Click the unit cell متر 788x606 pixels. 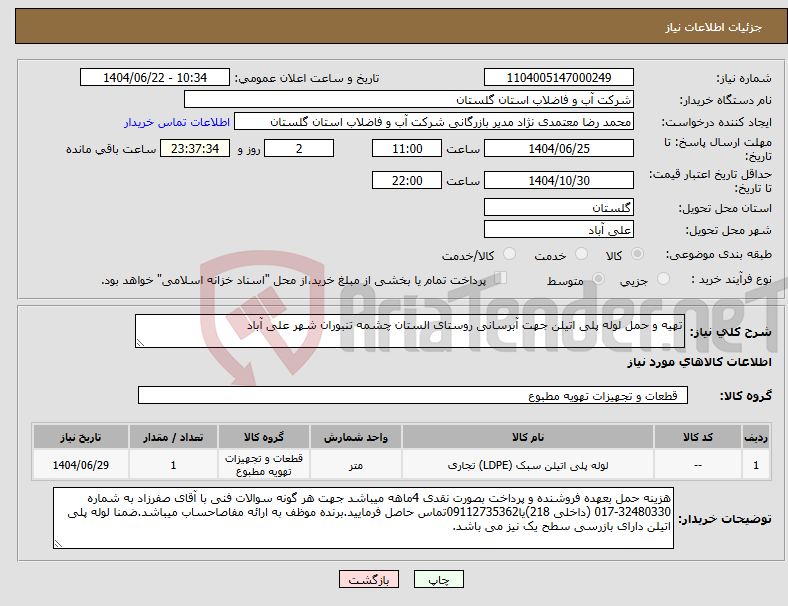click(356, 465)
